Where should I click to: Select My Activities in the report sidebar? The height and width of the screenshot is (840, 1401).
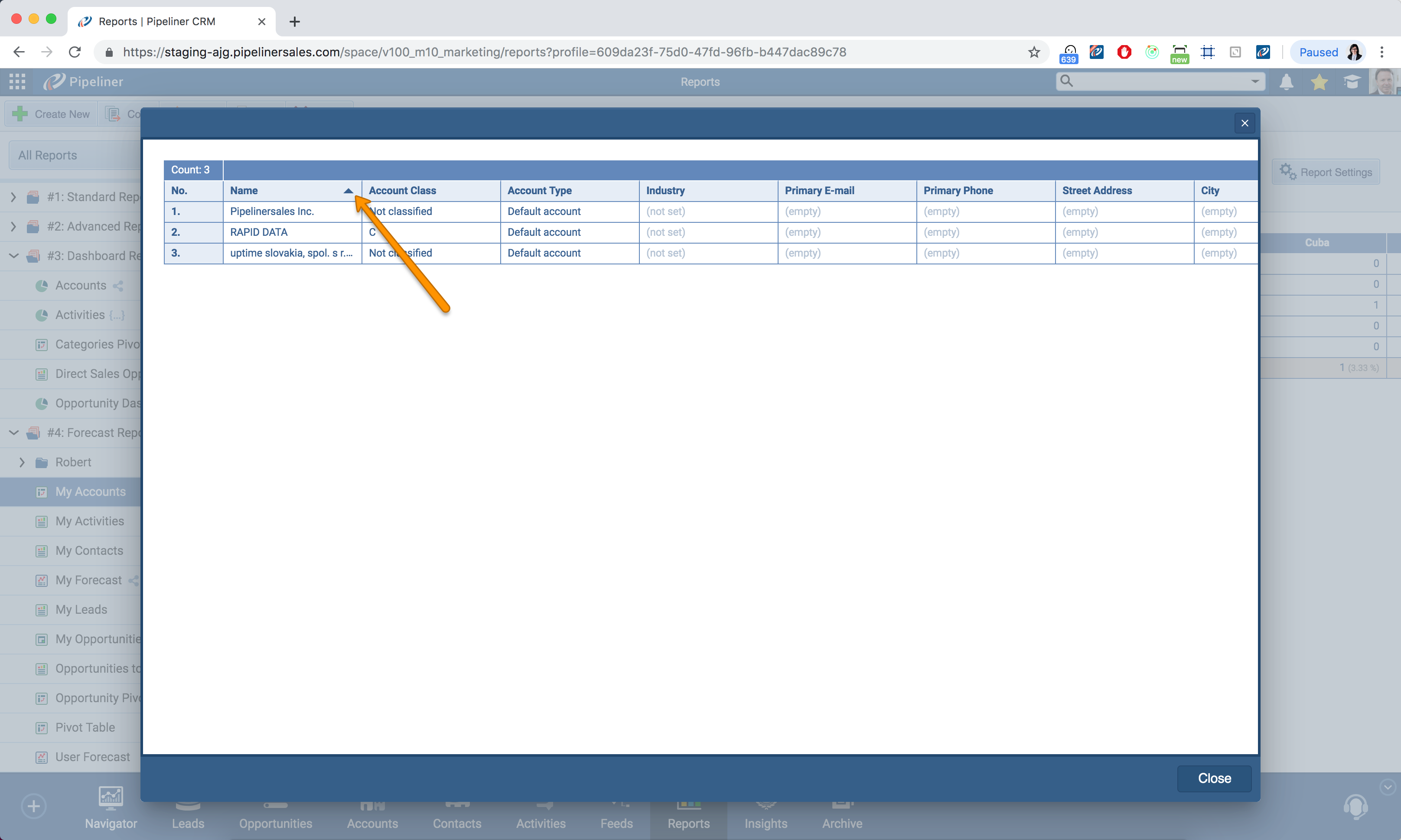(x=89, y=521)
